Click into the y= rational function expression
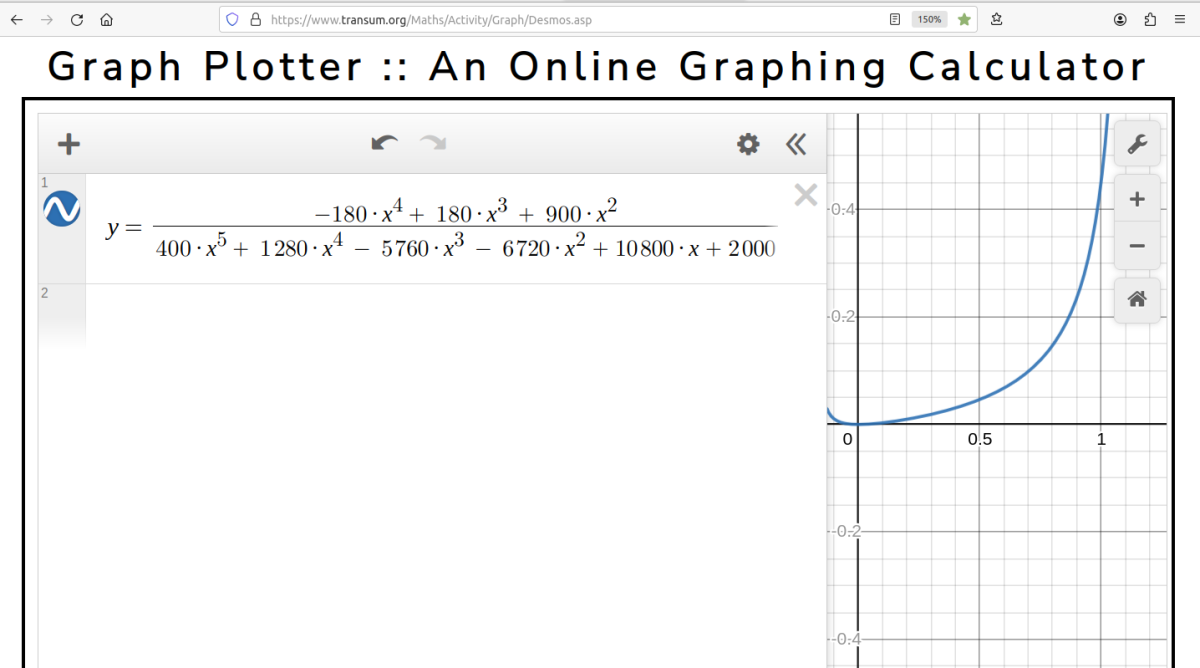Image resolution: width=1200 pixels, height=668 pixels. (441, 228)
